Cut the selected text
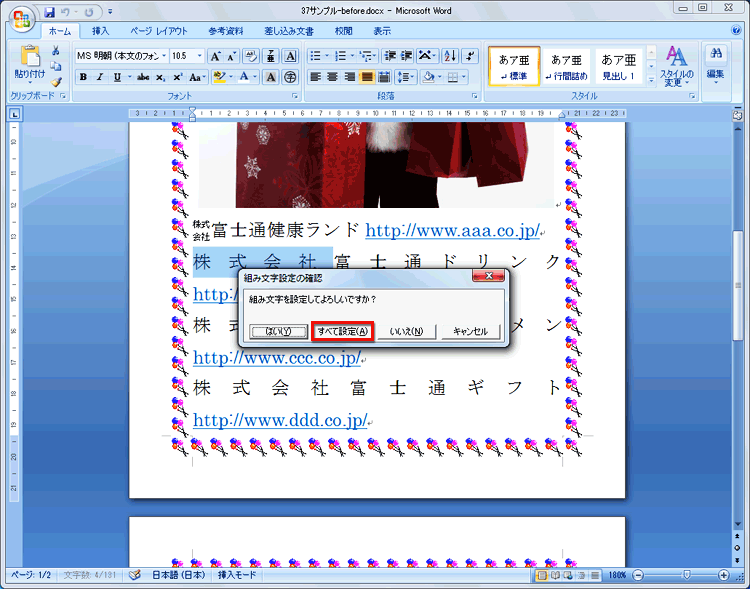 [x=56, y=51]
